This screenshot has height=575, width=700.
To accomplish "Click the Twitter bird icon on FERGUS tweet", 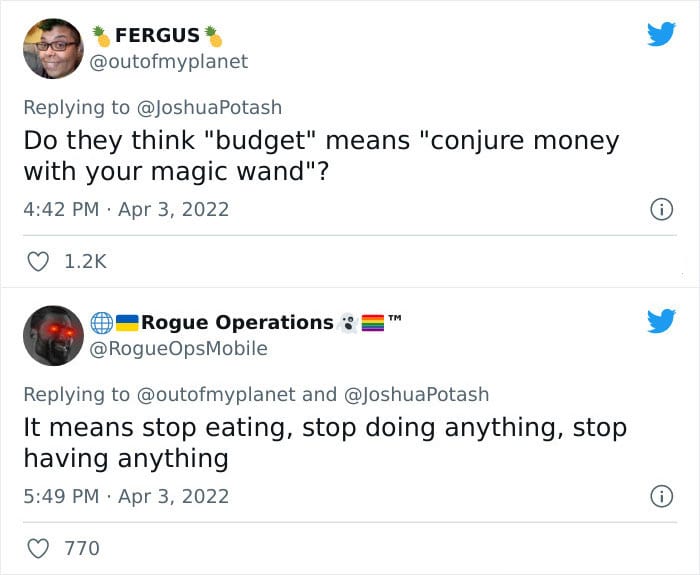I will click(662, 33).
